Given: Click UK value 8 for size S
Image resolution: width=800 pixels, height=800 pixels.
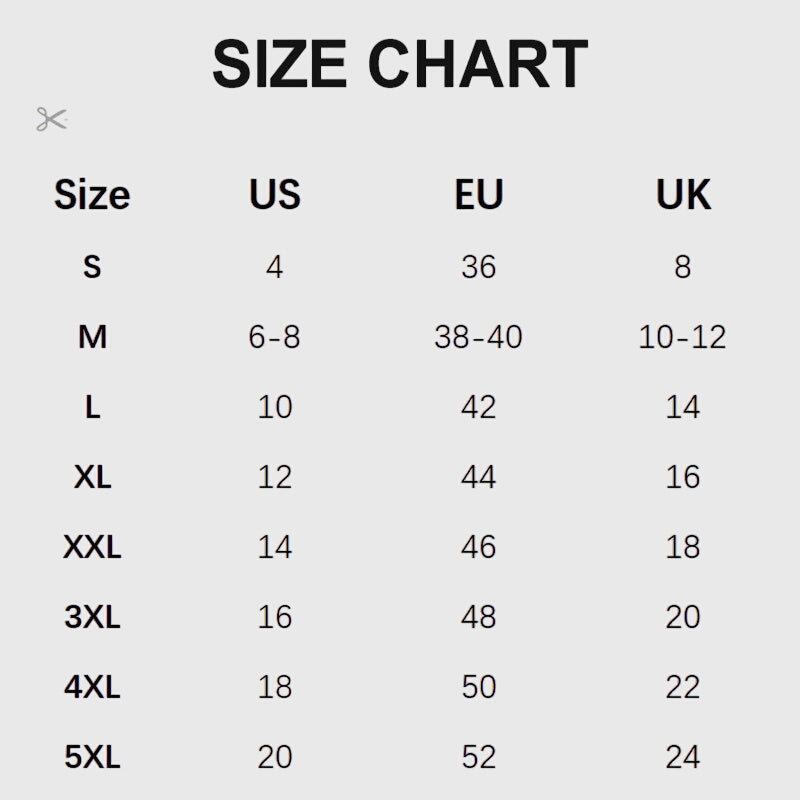Looking at the screenshot, I should pos(682,267).
